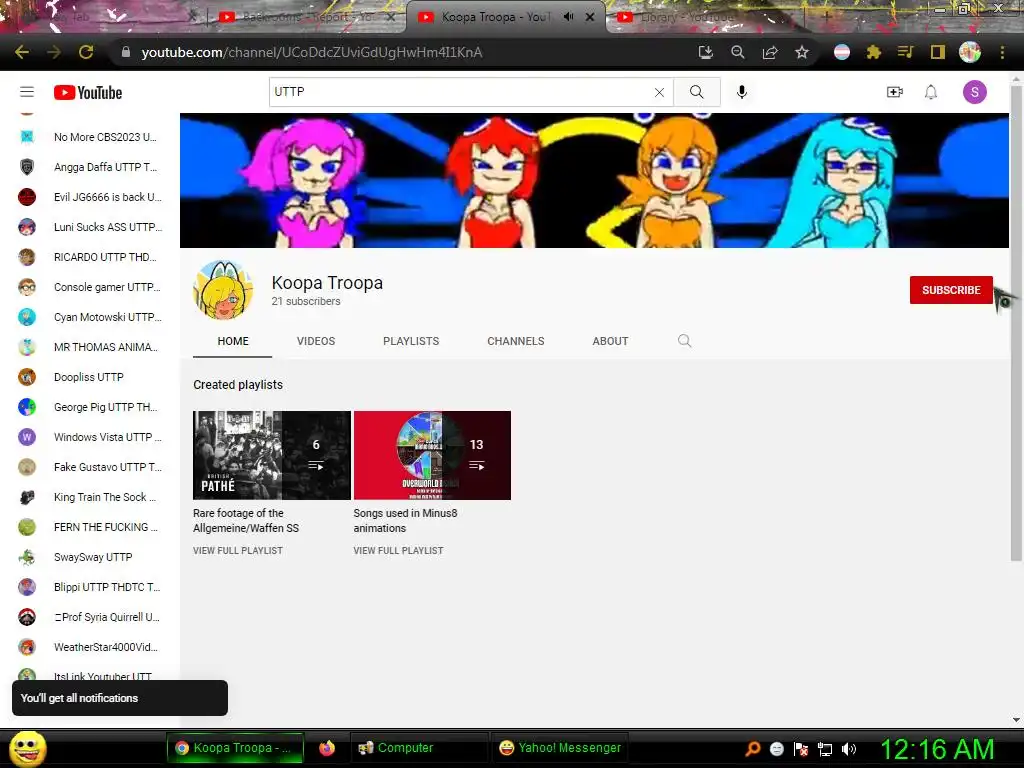Open the Create video icon
Viewport: 1024px width, 768px height.
pyautogui.click(x=895, y=92)
